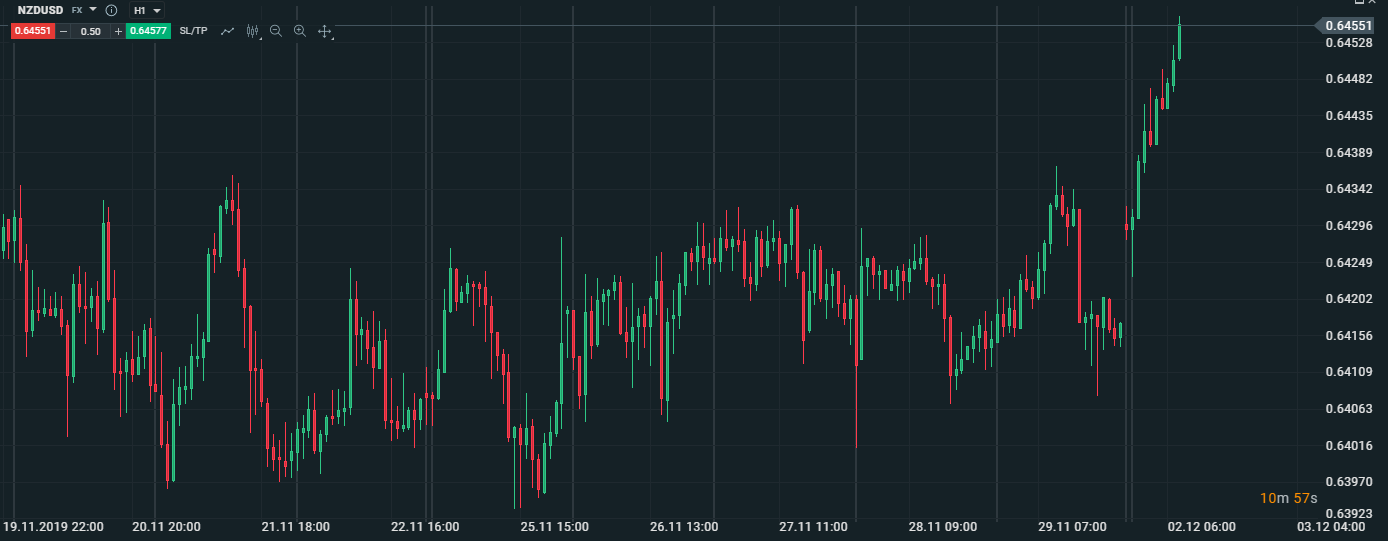
Task: Open the NZDUSD symbol dropdown arrow
Action: coord(93,10)
